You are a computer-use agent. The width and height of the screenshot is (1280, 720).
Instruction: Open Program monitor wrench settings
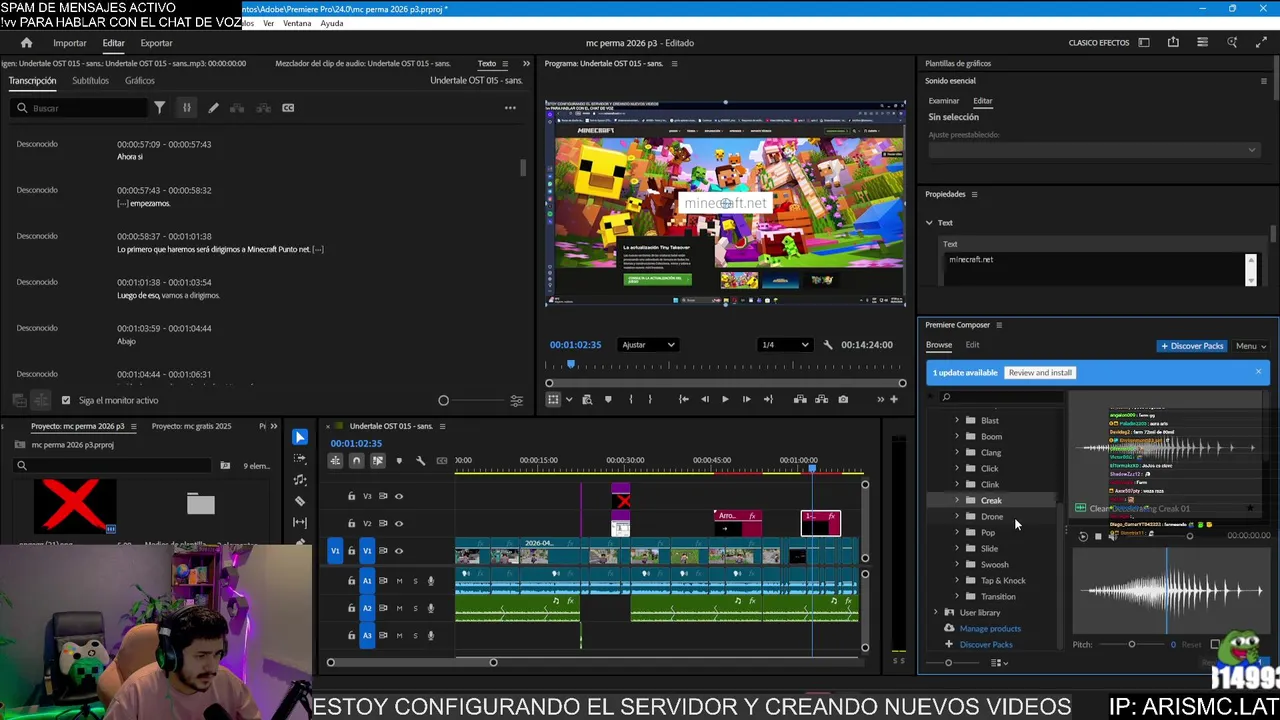pyautogui.click(x=827, y=345)
